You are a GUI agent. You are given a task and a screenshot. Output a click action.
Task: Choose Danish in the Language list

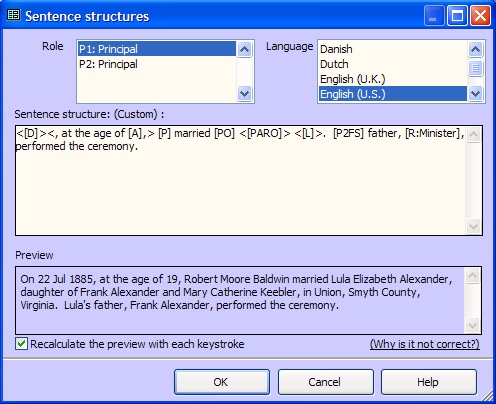[x=393, y=49]
